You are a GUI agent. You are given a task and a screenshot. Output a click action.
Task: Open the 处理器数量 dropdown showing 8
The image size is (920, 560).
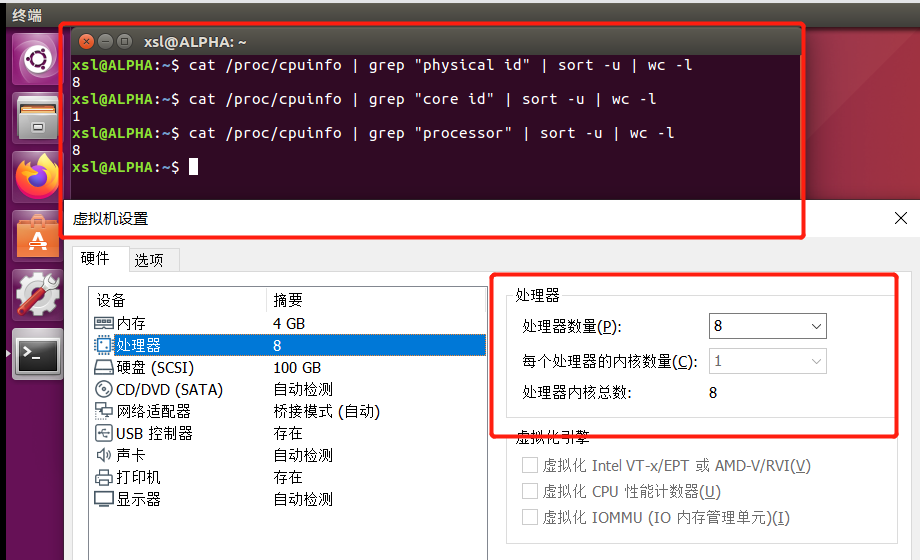point(767,326)
